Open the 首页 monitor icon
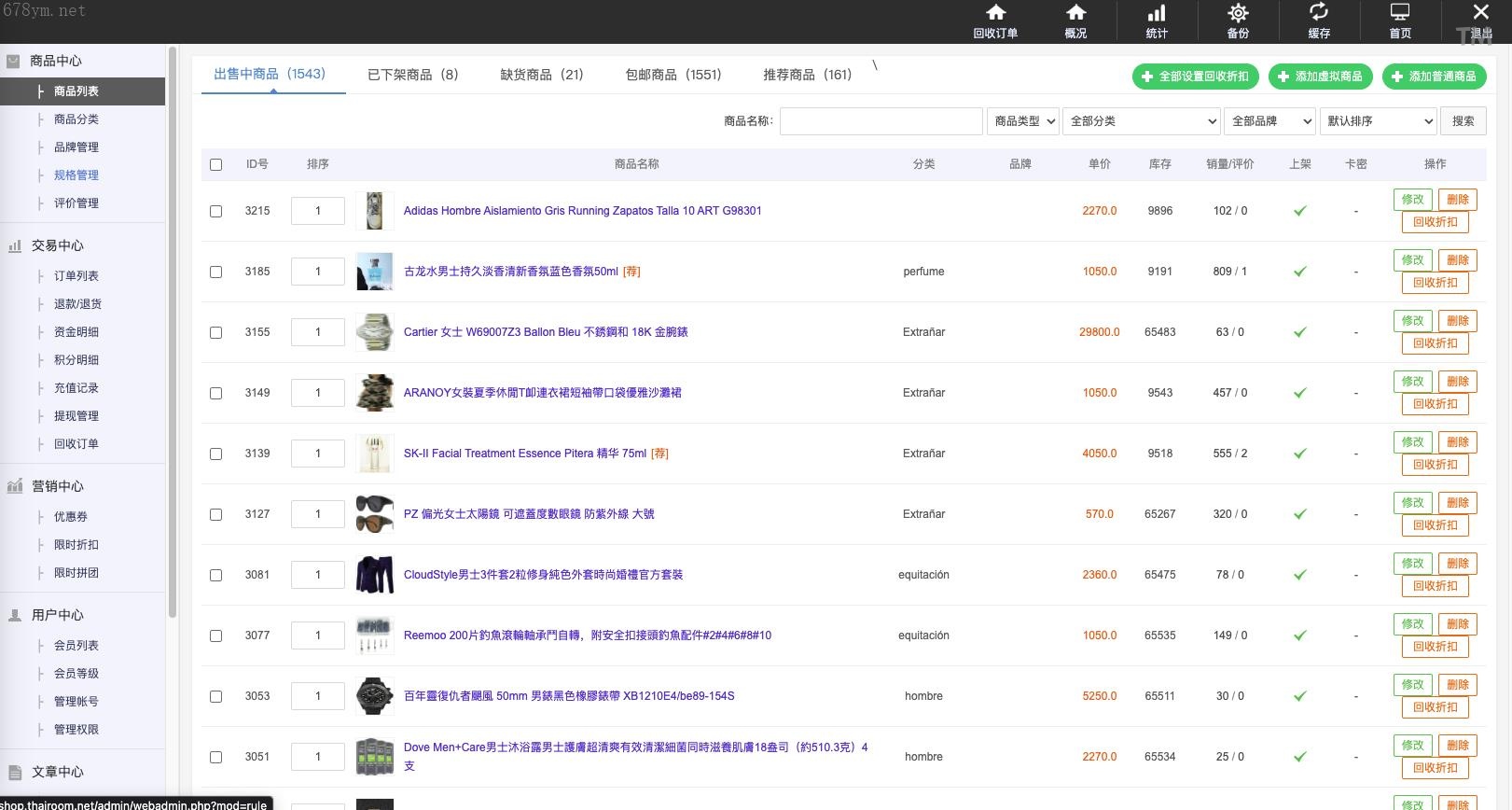Viewport: 1512px width, 810px height. click(1400, 13)
